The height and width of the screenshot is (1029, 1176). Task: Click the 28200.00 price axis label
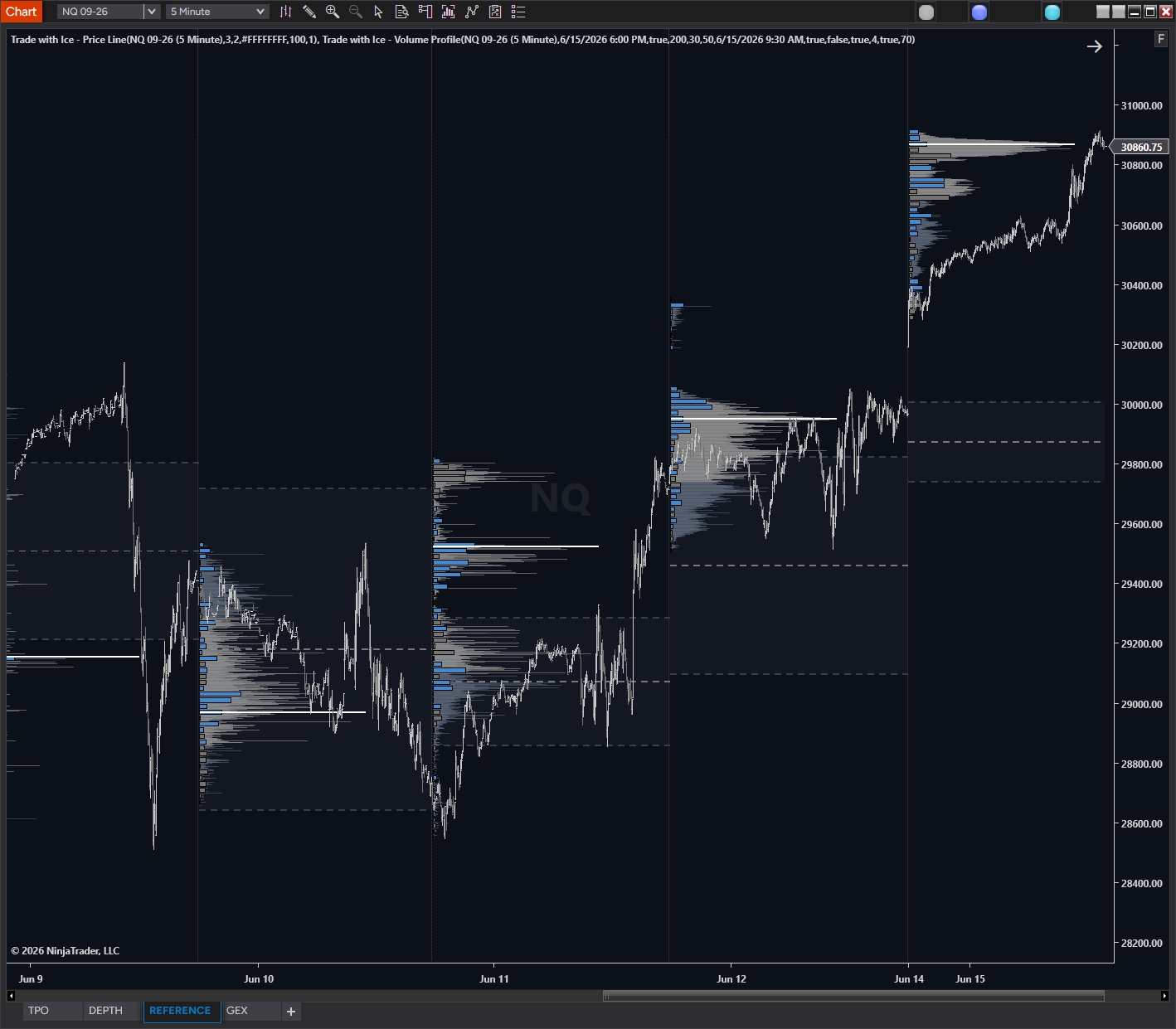pyautogui.click(x=1141, y=944)
